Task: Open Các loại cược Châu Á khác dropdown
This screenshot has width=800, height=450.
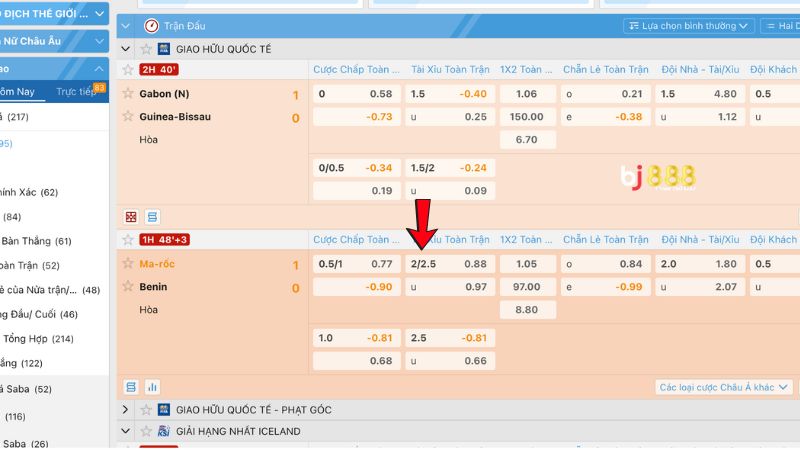Action: (723, 387)
